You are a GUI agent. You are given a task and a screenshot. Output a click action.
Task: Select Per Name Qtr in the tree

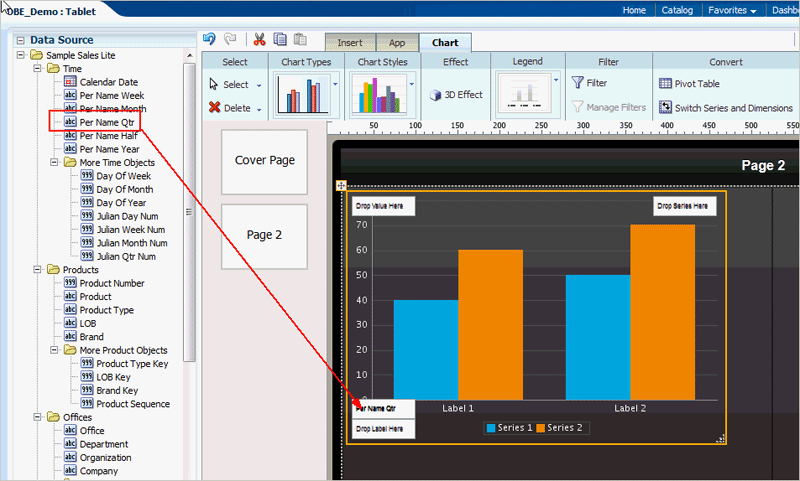107,122
